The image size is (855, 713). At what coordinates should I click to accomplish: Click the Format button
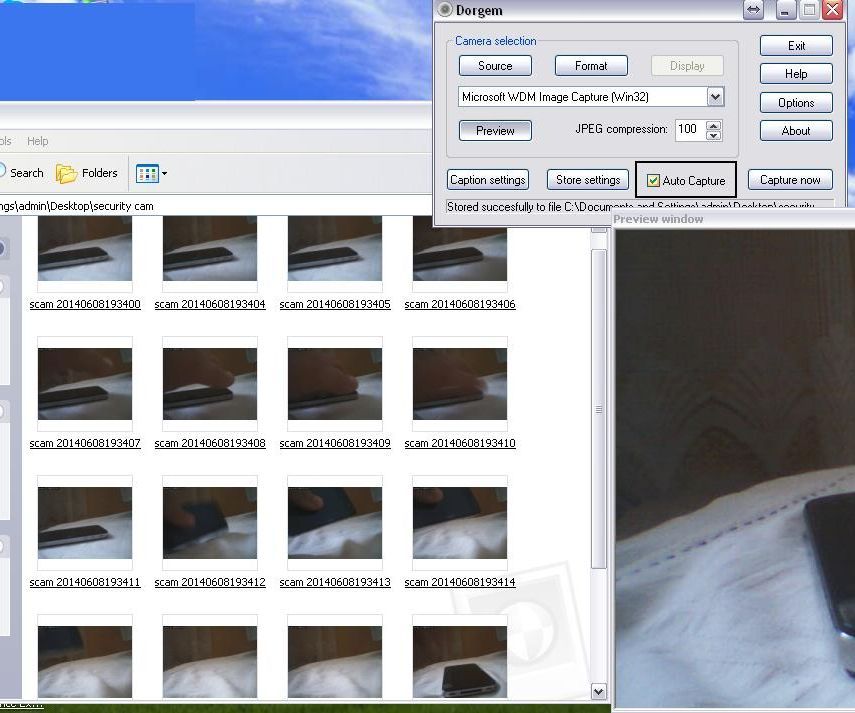[591, 65]
